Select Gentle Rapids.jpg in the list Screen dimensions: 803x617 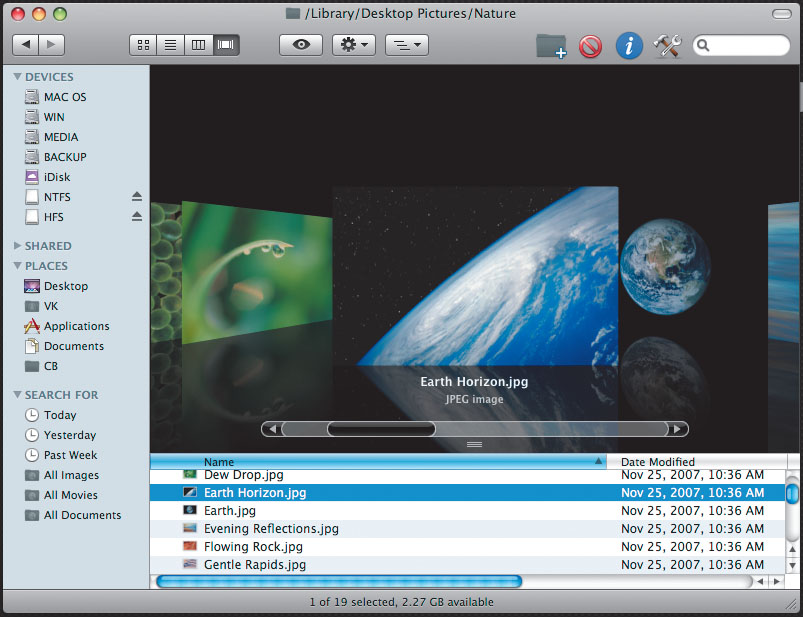tap(468, 564)
